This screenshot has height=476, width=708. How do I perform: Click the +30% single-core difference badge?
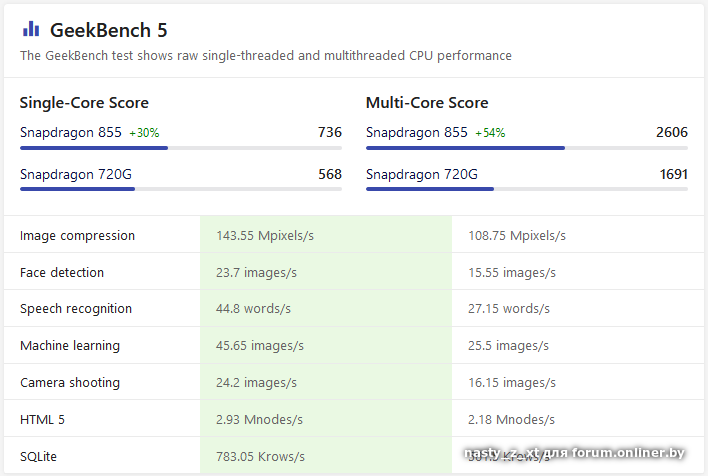click(144, 133)
